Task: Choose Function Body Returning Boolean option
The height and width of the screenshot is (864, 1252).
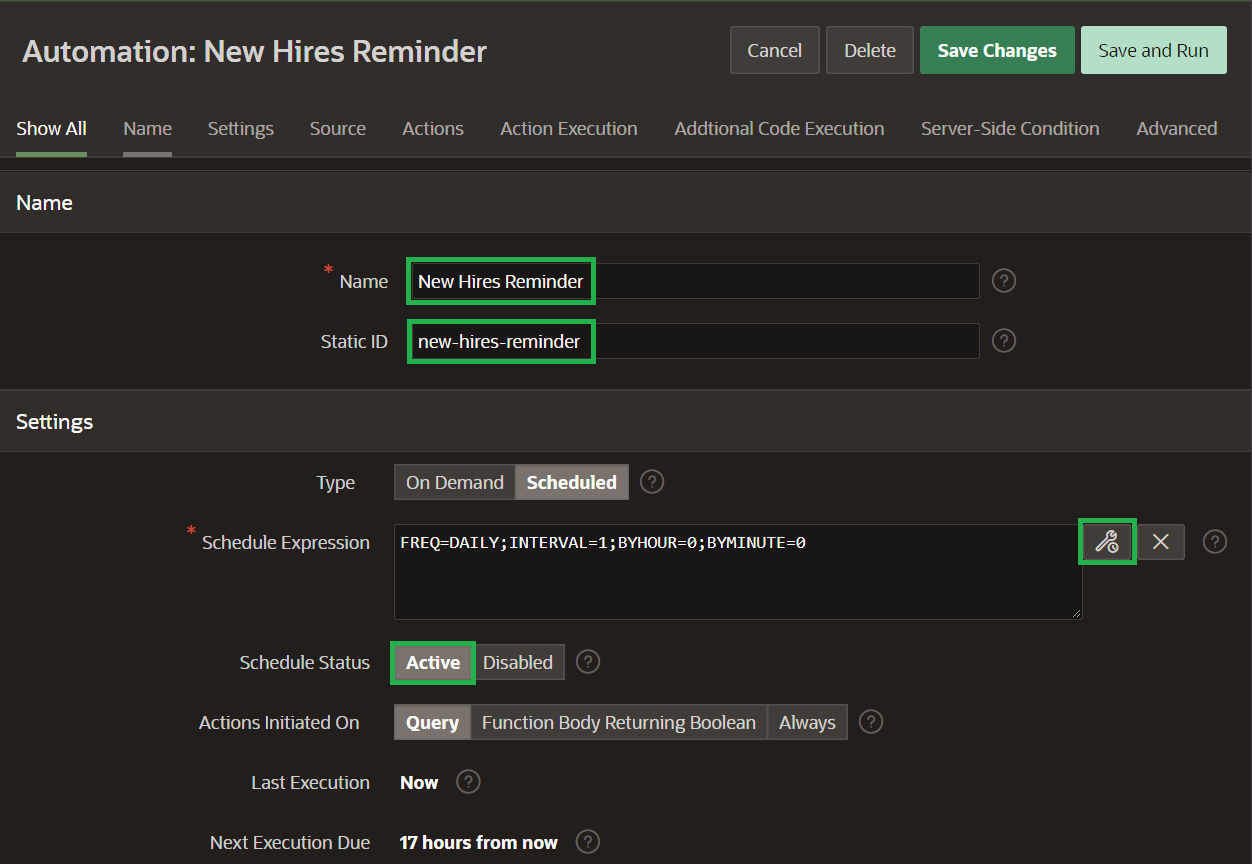Action: coord(618,722)
